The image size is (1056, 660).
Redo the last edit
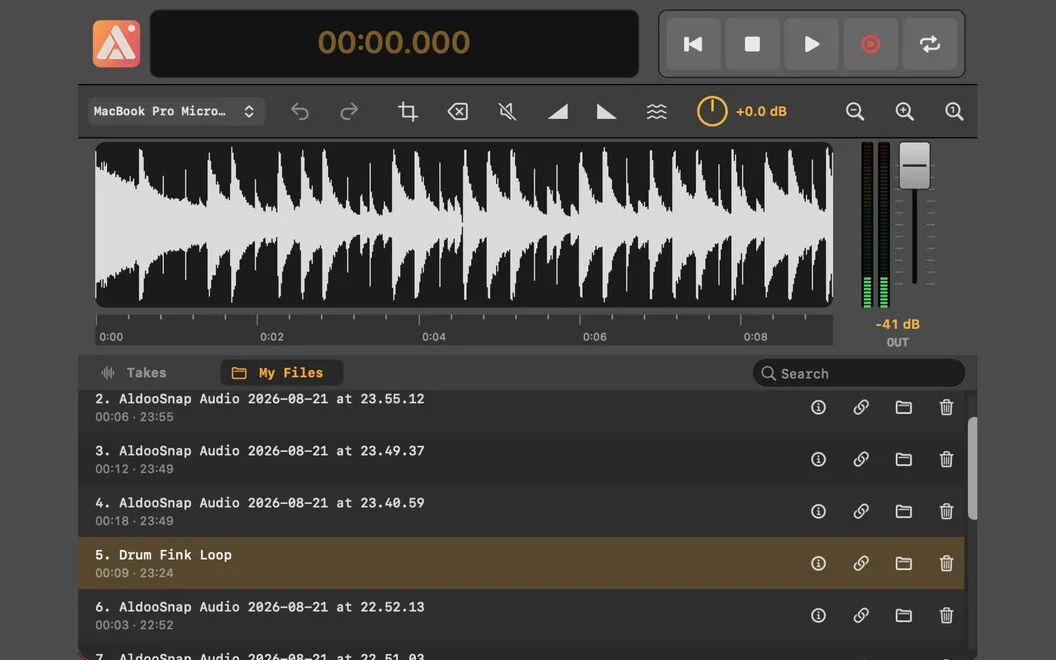tap(349, 111)
